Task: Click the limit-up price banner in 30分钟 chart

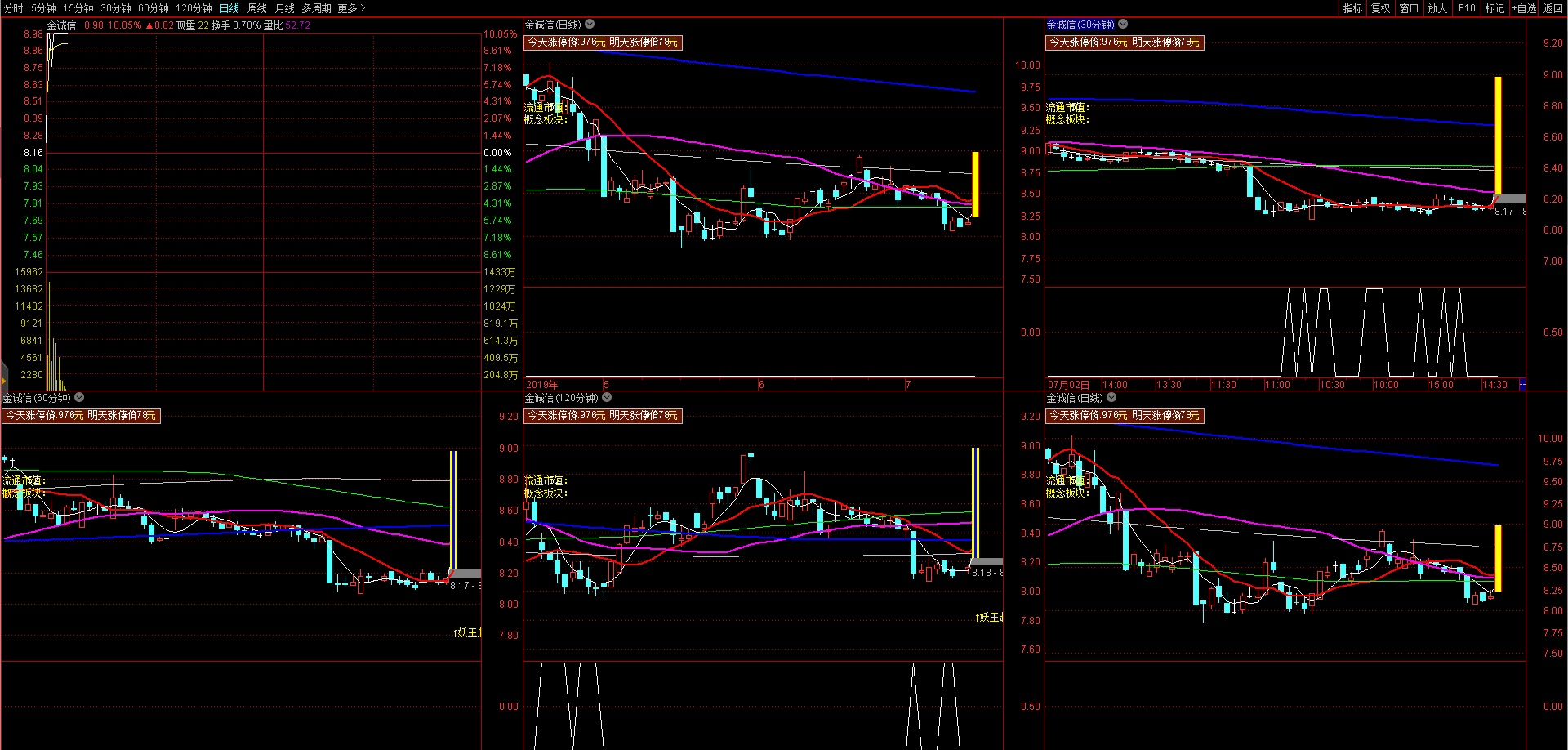Action: pos(1125,42)
